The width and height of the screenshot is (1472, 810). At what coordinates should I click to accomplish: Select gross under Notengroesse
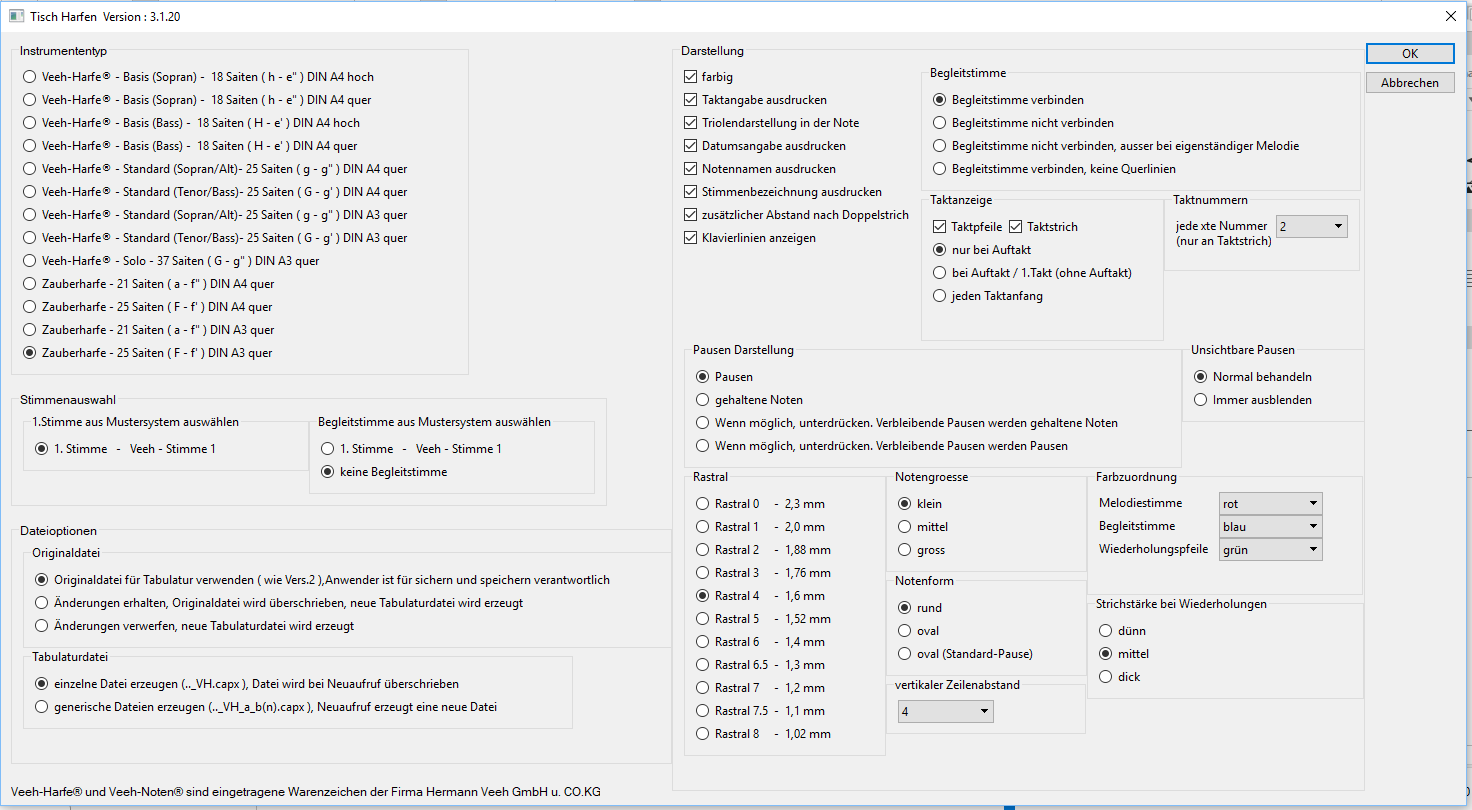[905, 550]
